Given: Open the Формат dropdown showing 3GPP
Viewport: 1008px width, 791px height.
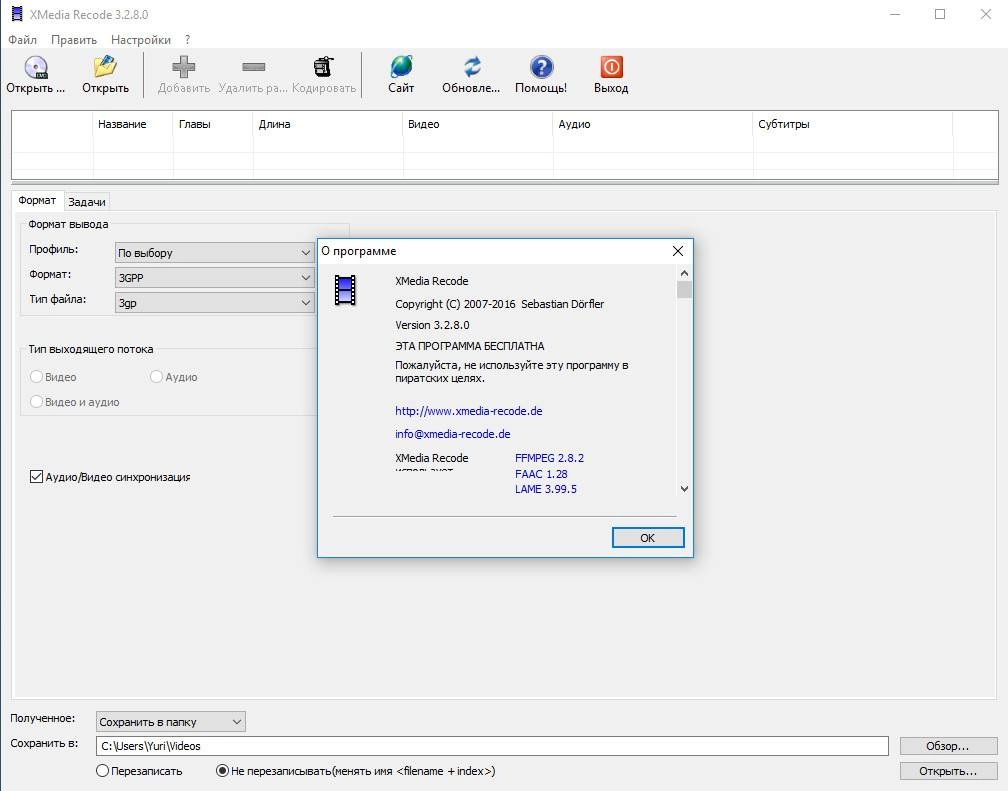Looking at the screenshot, I should pos(214,278).
